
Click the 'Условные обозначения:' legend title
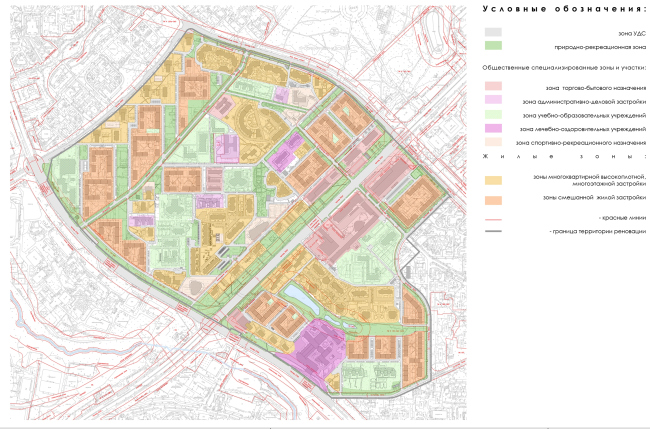(564, 8)
